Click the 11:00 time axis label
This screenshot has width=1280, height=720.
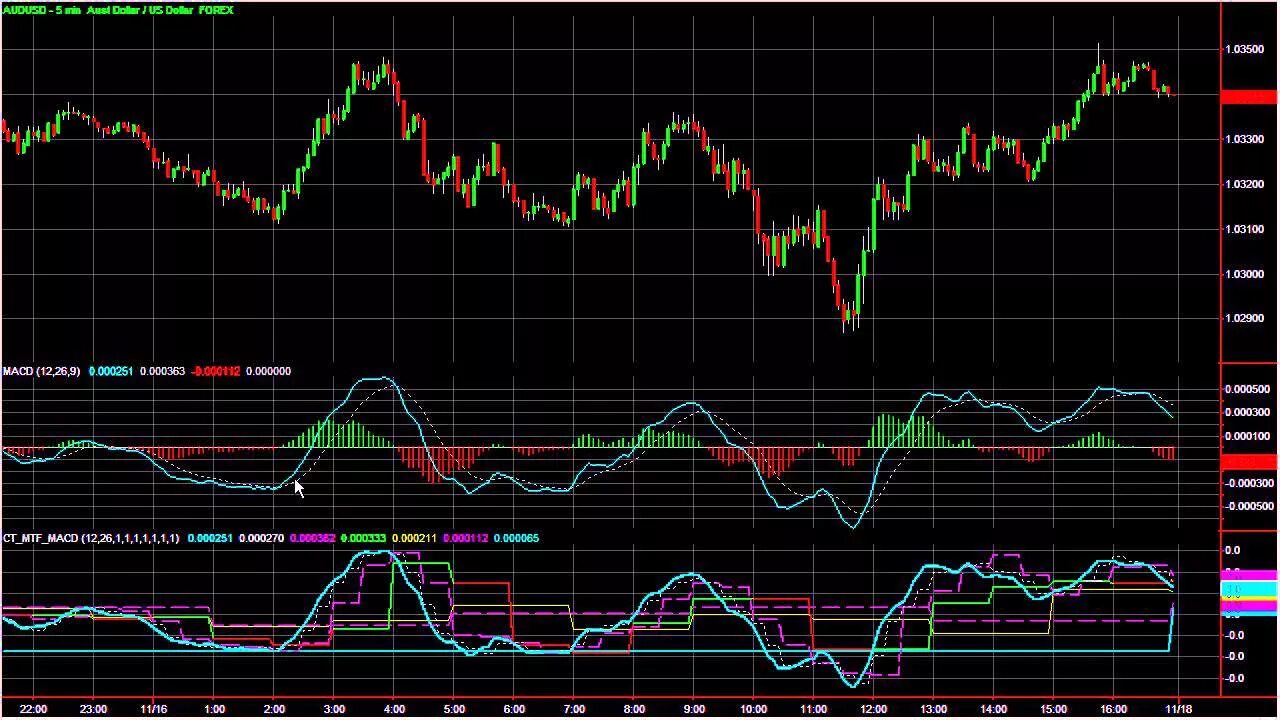tap(813, 709)
